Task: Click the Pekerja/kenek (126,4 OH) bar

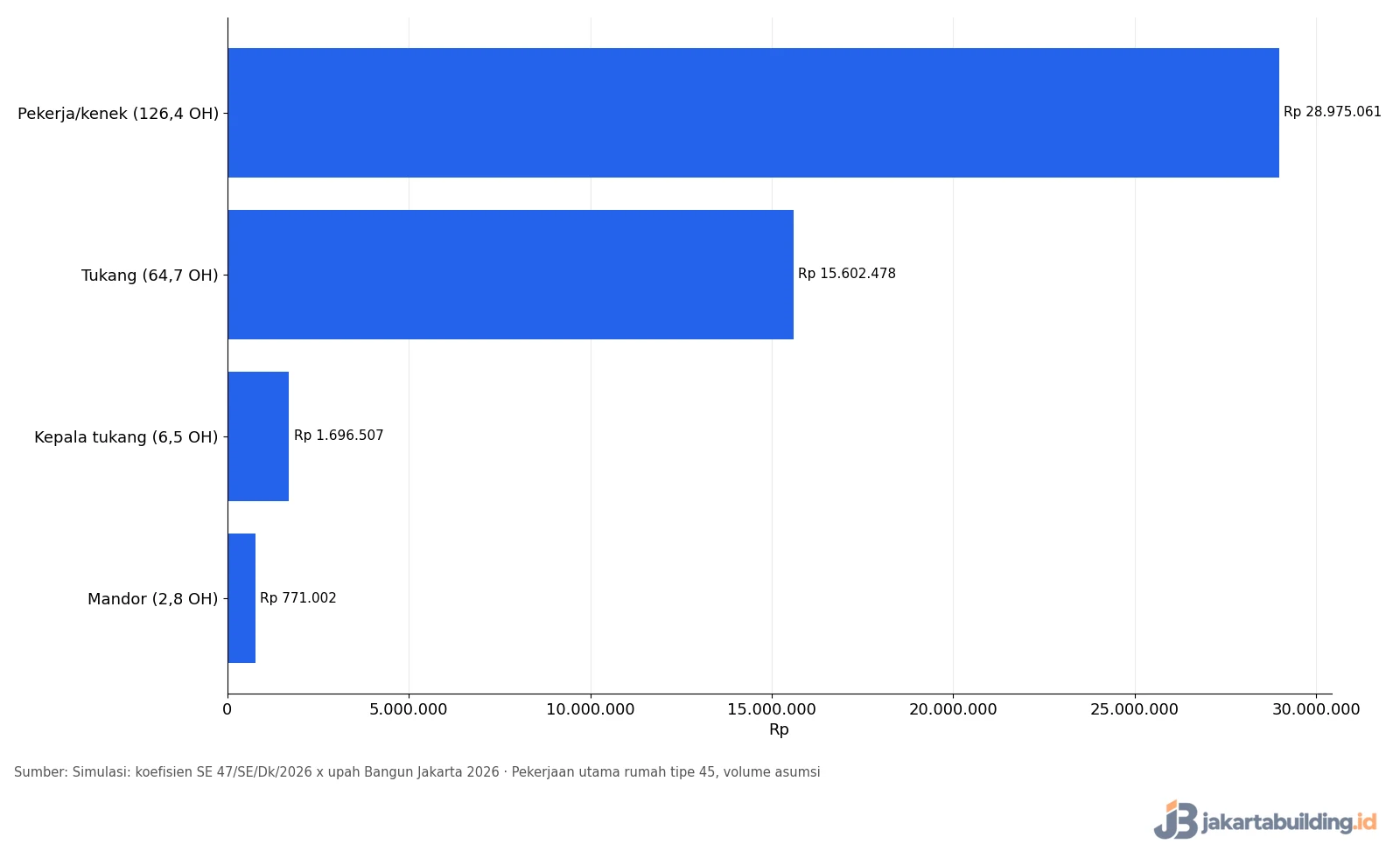Action: point(753,113)
